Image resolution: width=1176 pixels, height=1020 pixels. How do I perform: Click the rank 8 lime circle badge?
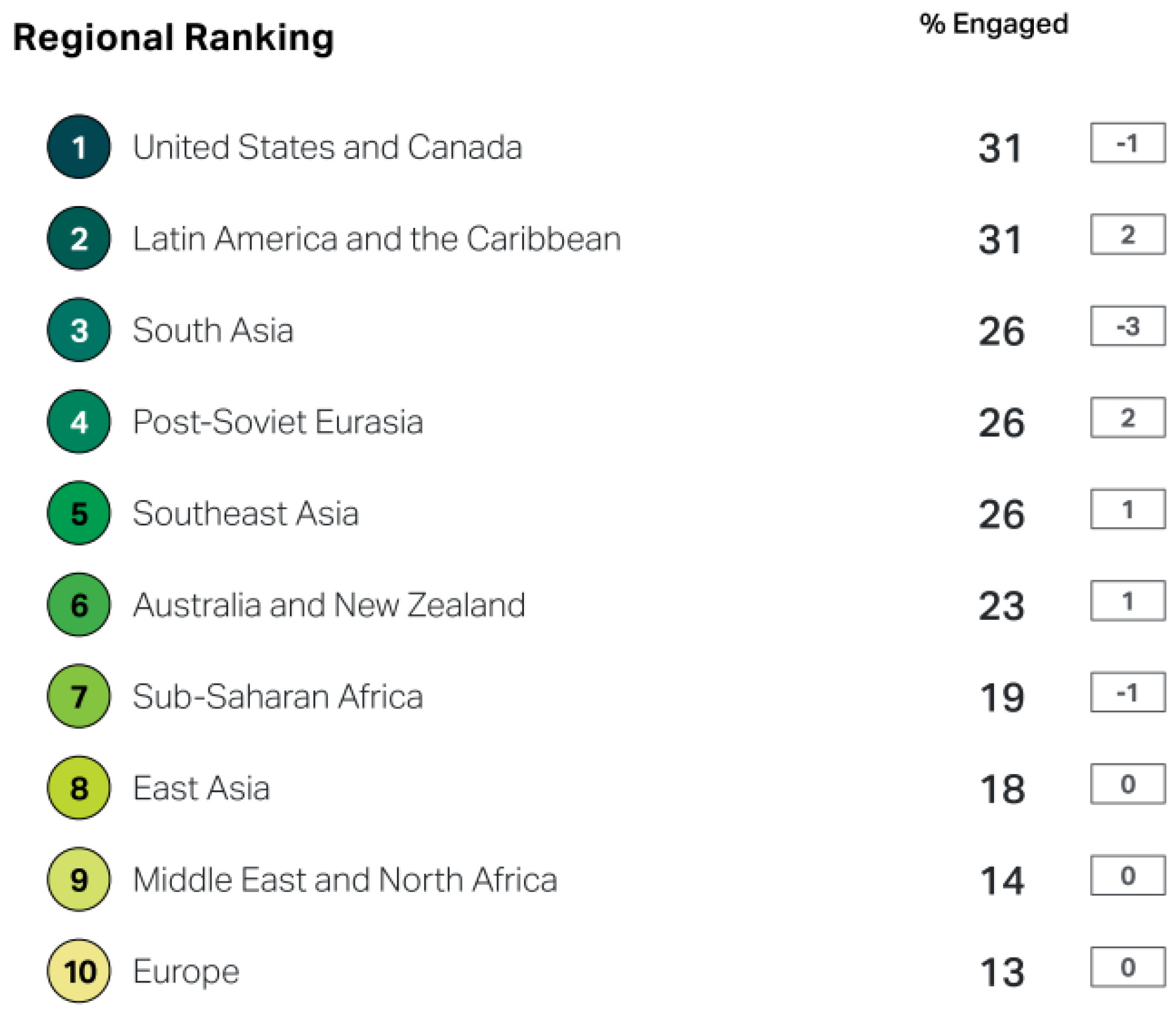(x=79, y=788)
